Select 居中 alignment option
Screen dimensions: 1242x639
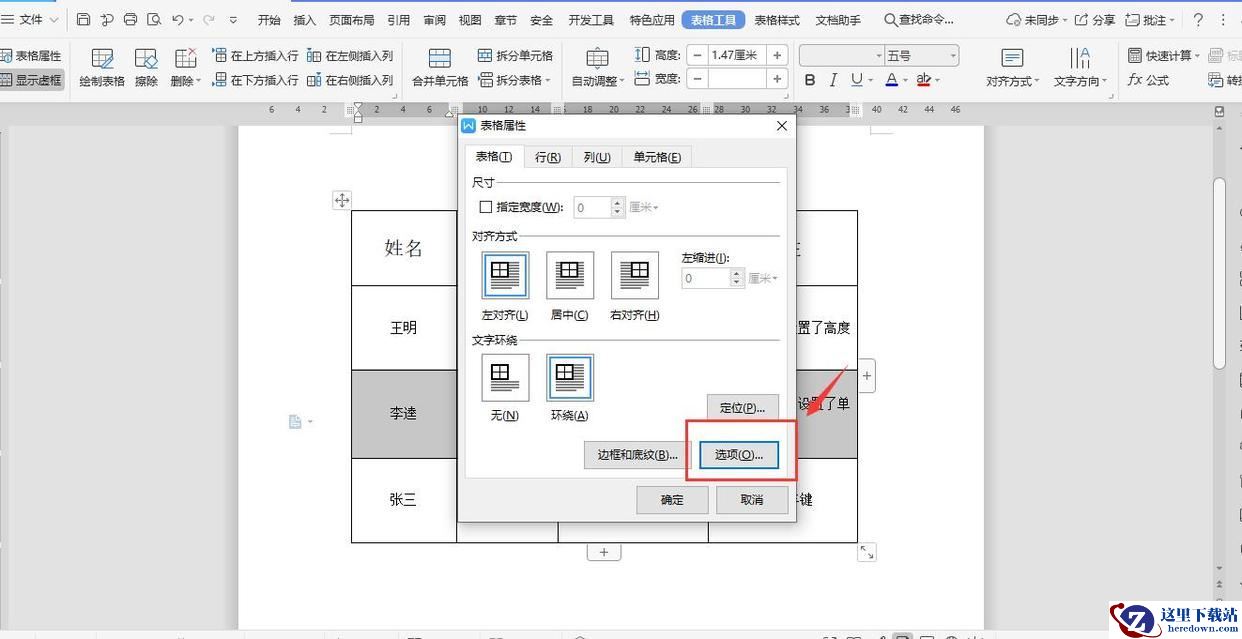[x=570, y=275]
